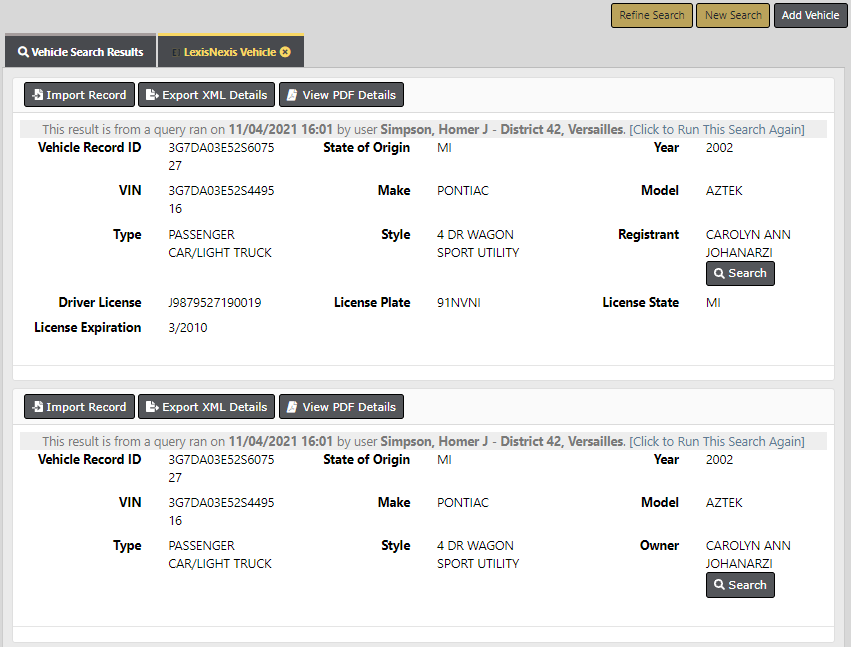The image size is (851, 647).
Task: Import the second vehicle record
Action: (79, 407)
